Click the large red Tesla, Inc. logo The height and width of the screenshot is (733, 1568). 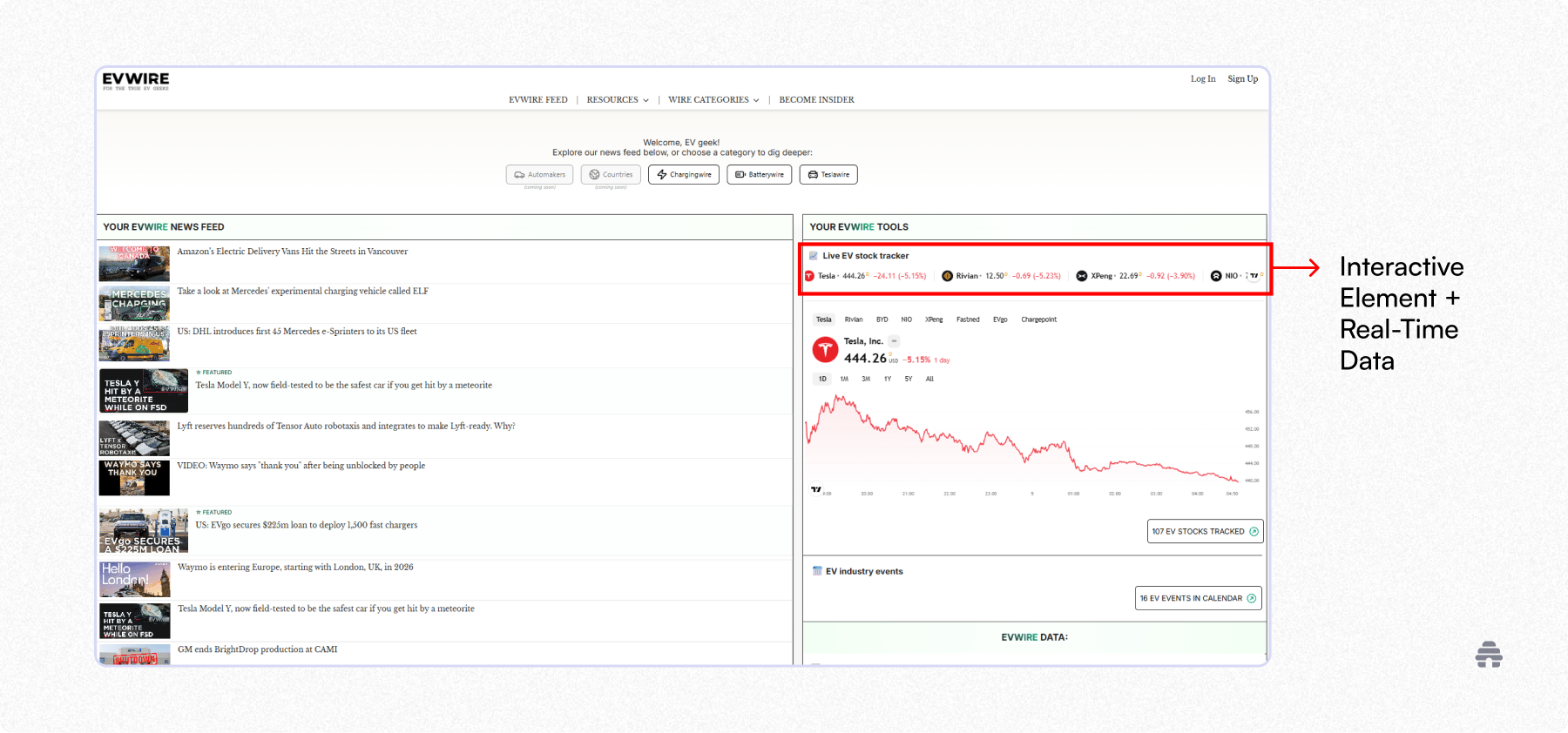click(825, 350)
